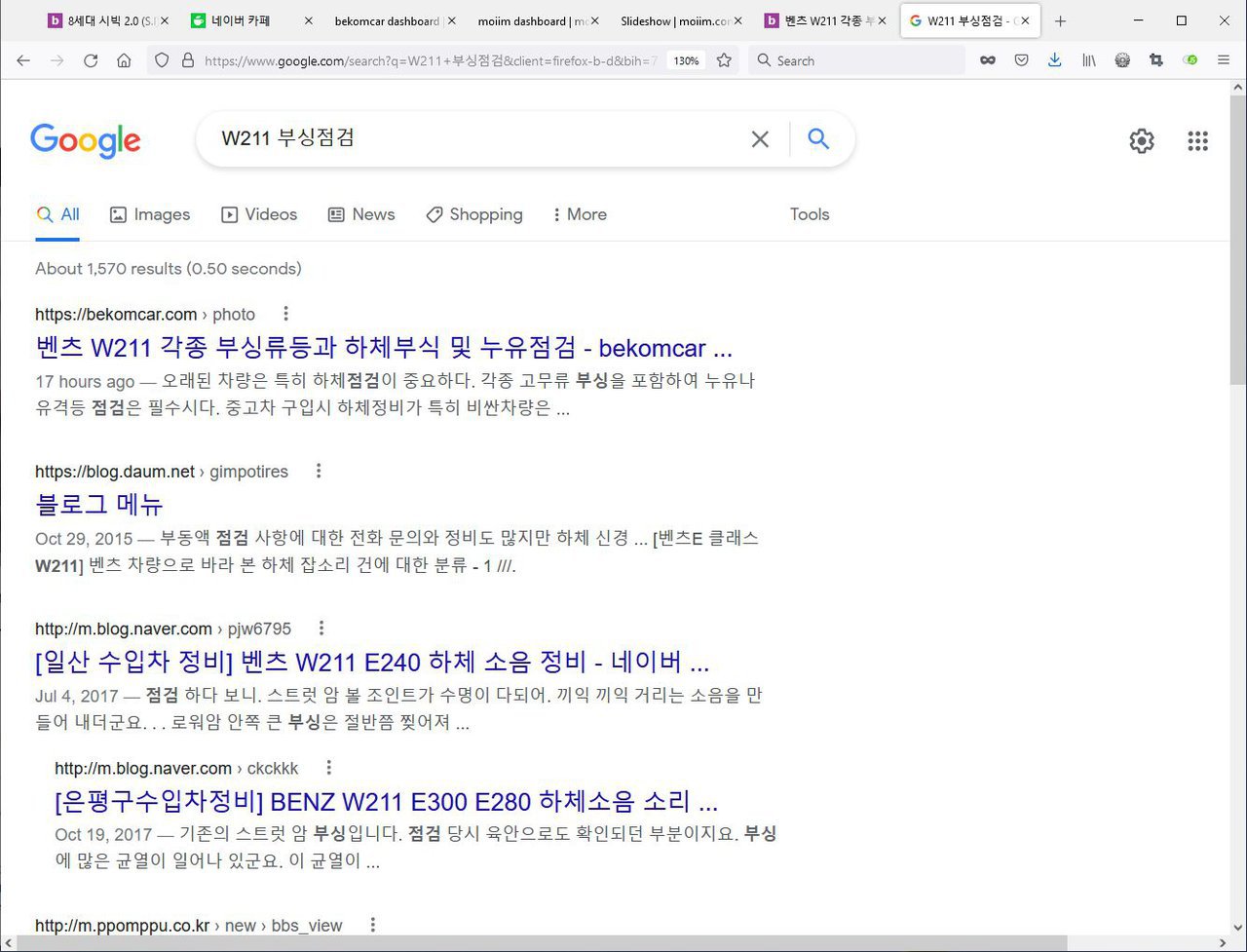Expand the More search filters menu
Image resolution: width=1247 pixels, height=952 pixels.
coord(579,214)
